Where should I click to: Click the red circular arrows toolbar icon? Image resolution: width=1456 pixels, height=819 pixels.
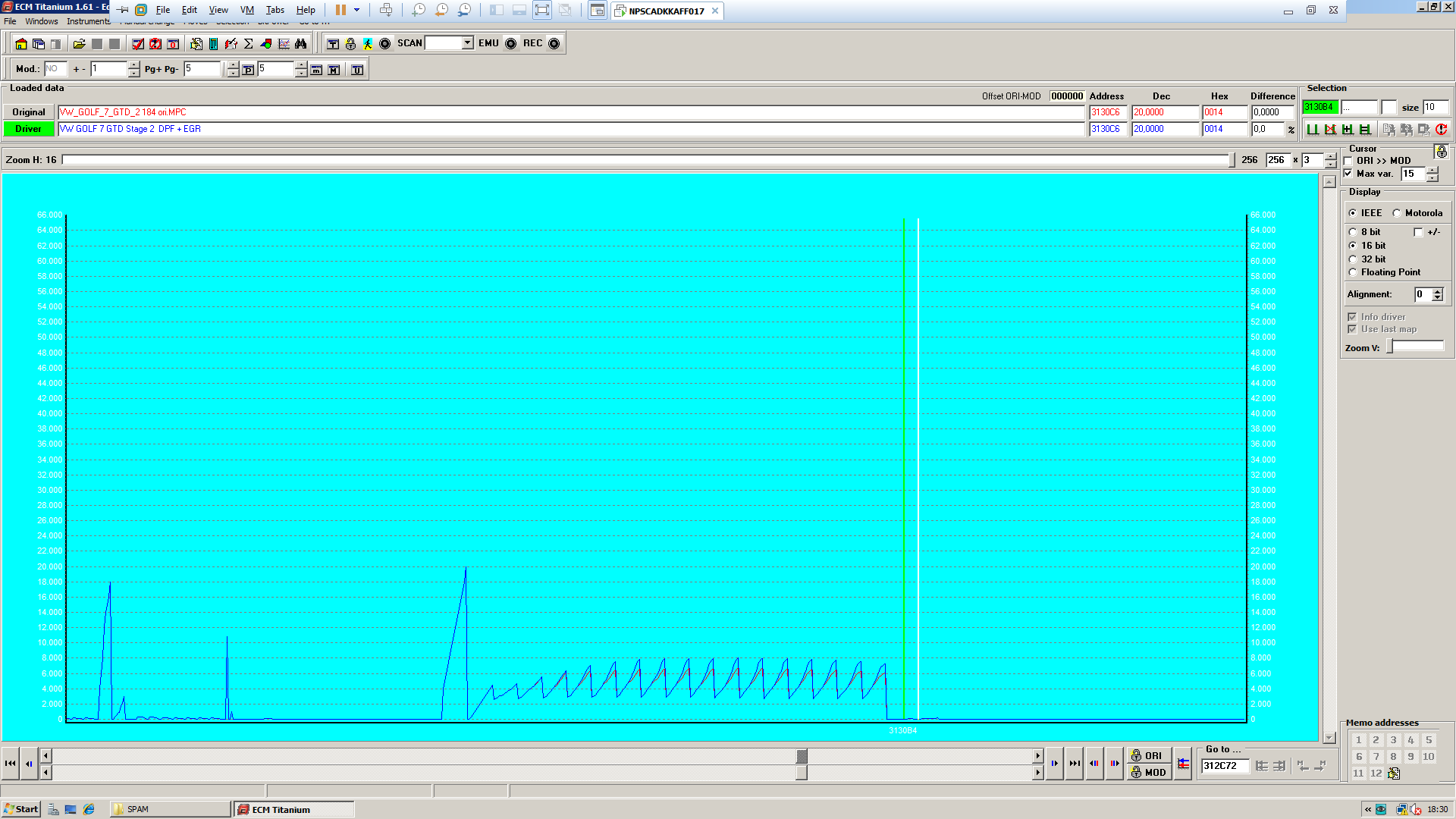tap(155, 44)
